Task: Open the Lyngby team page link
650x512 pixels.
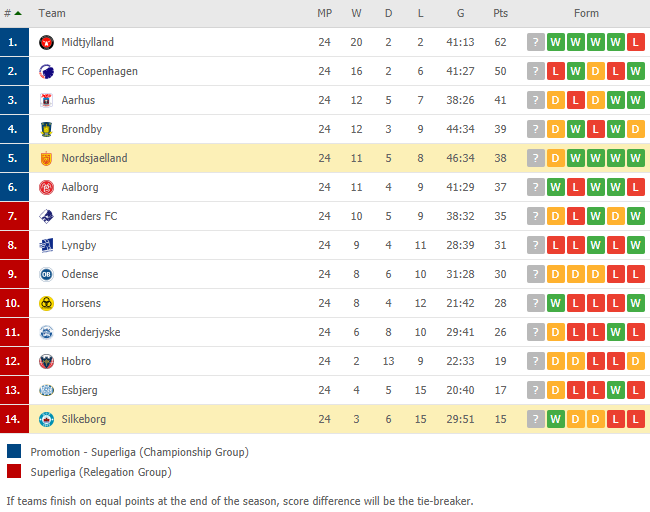Action: pyautogui.click(x=79, y=245)
